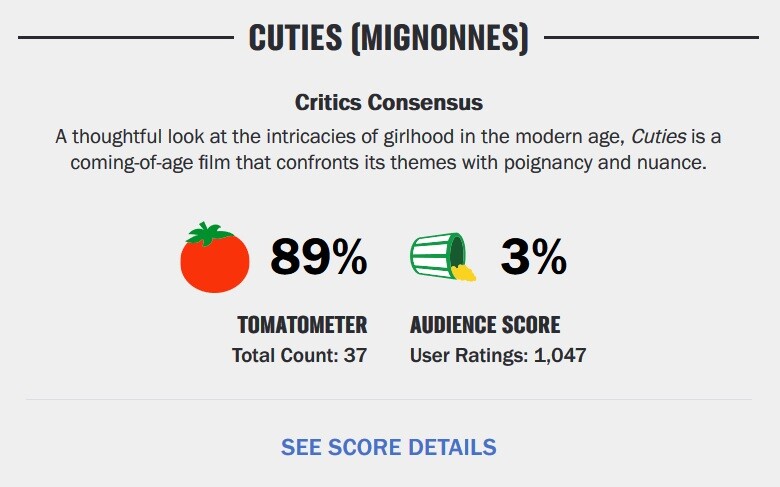Click the number 1,047 in User Ratings
The width and height of the screenshot is (780, 487).
560,356
